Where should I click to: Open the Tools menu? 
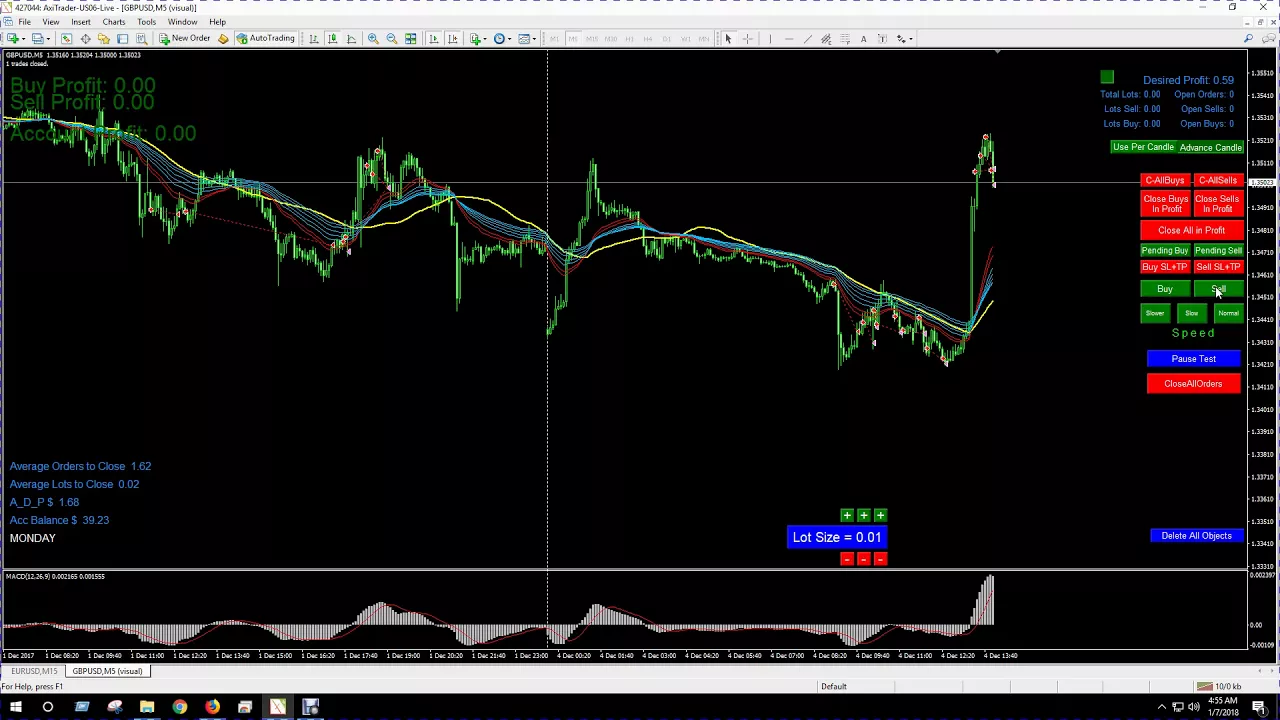[x=146, y=22]
